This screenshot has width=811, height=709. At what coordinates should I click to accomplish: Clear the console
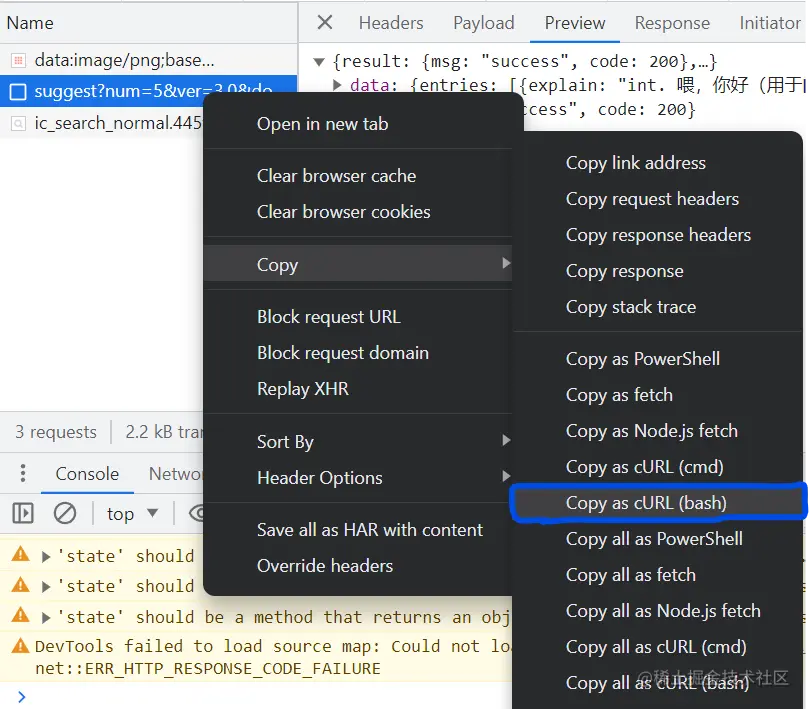(65, 514)
